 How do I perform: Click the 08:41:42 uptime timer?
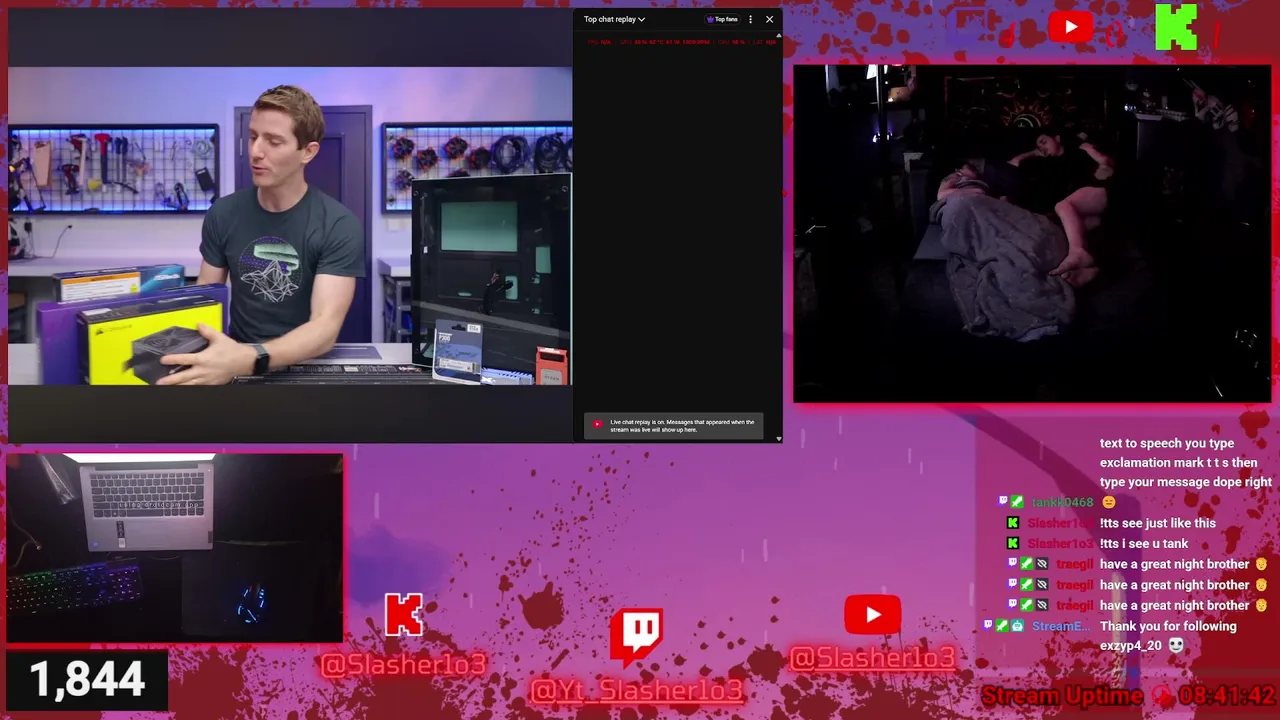[x=1227, y=696]
